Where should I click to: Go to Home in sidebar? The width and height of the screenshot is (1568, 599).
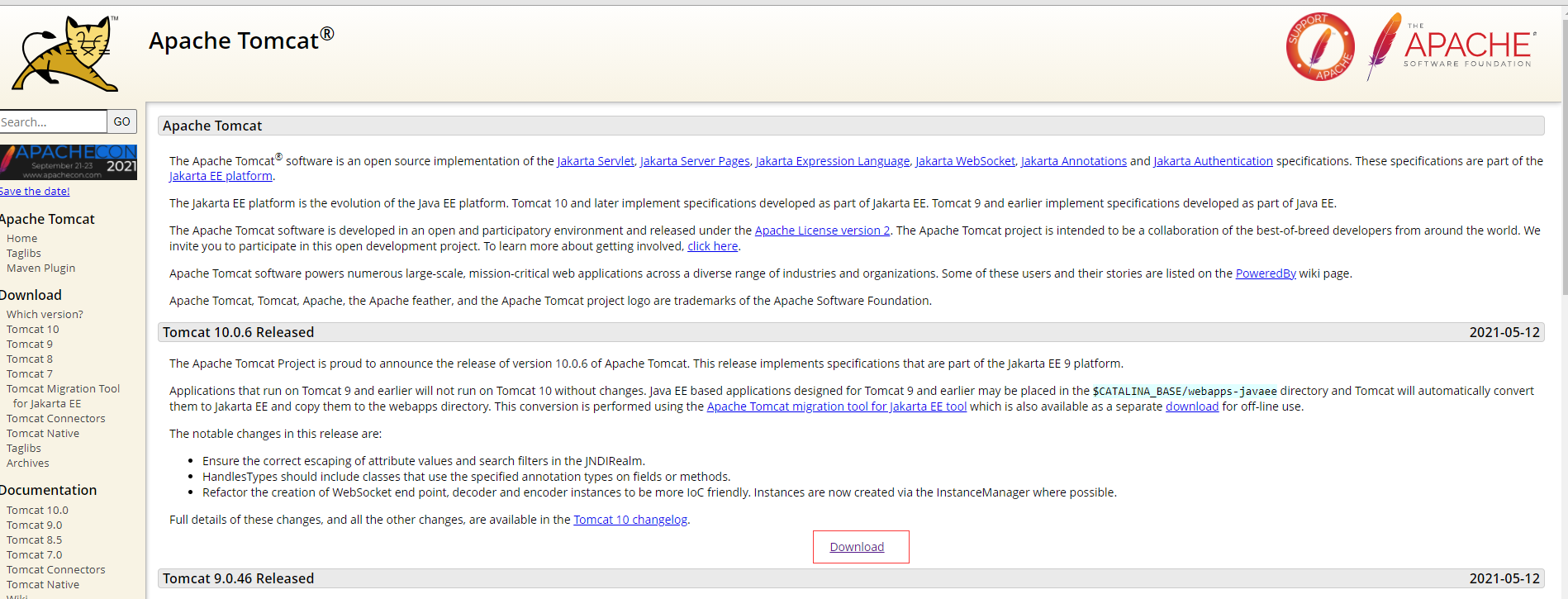22,238
